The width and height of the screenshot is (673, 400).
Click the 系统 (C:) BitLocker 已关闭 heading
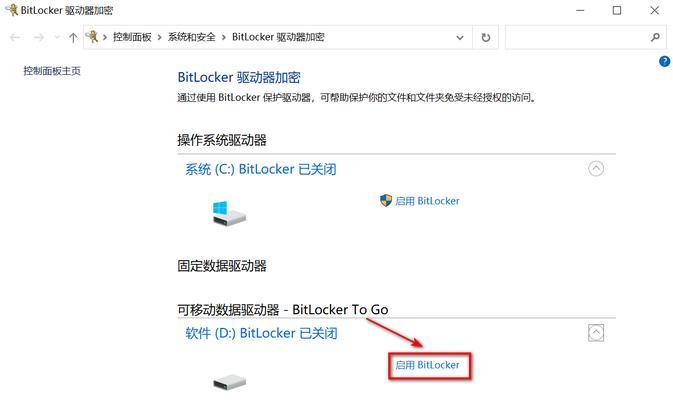pos(261,169)
